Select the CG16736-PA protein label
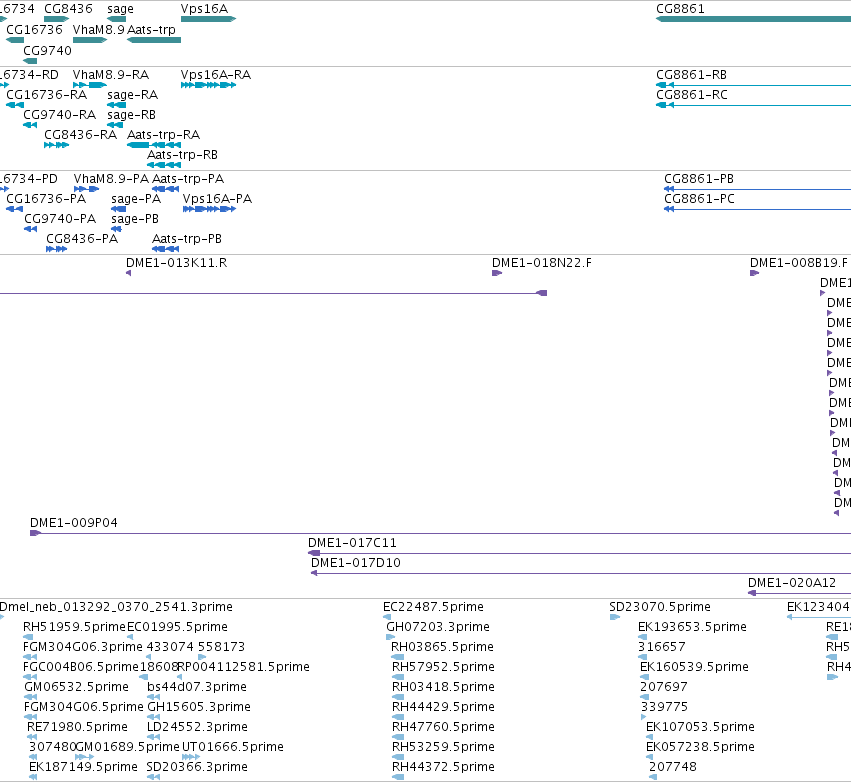 pyautogui.click(x=46, y=199)
